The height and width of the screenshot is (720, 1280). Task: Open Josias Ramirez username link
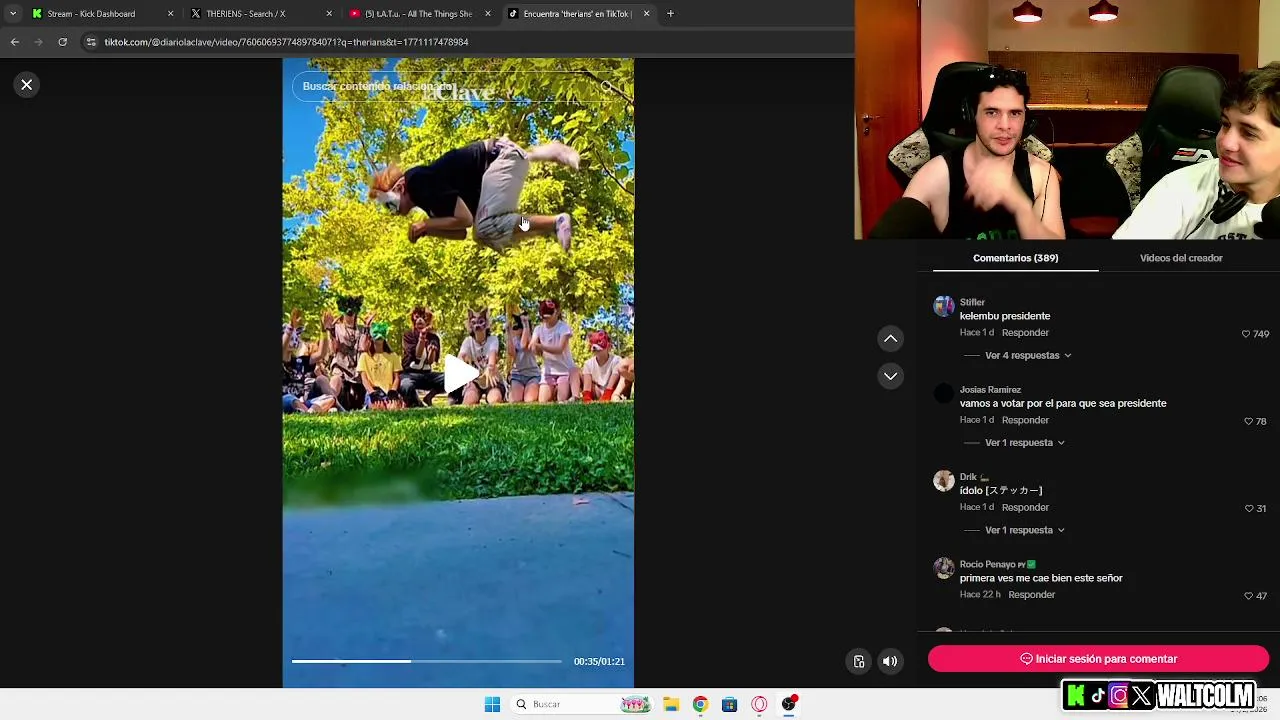coord(990,390)
